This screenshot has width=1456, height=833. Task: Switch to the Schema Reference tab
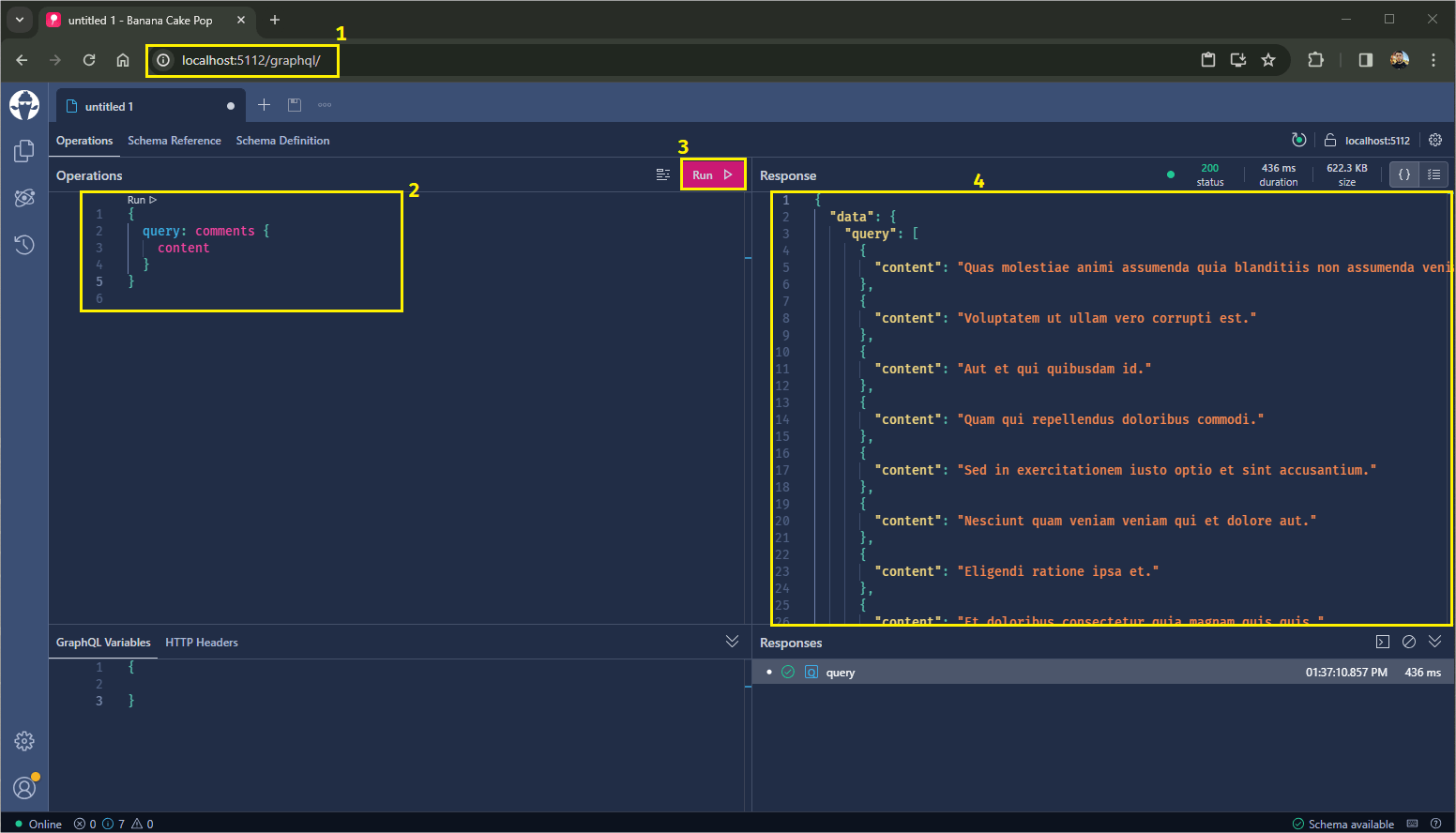(174, 141)
